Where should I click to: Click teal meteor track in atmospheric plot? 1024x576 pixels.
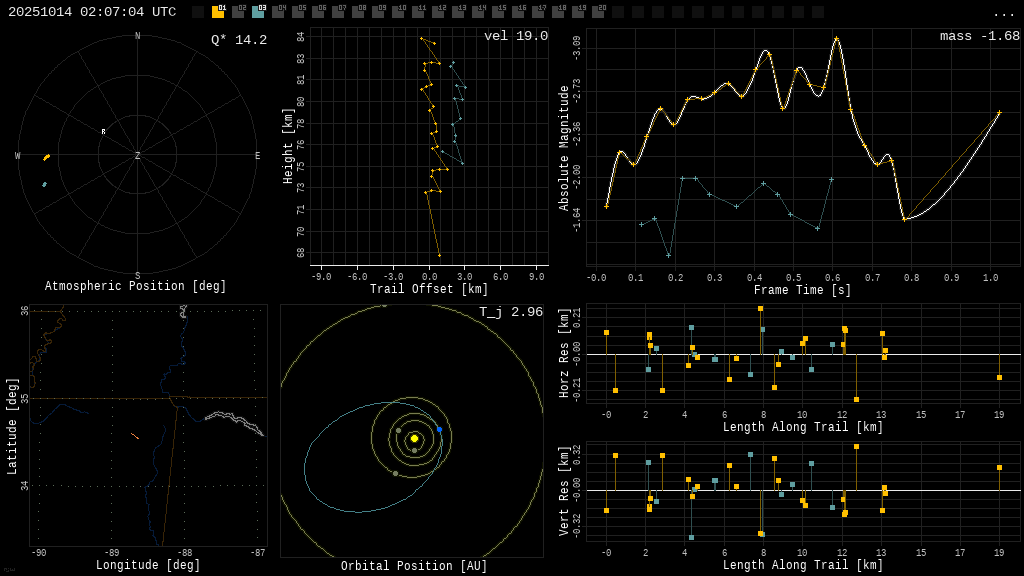pyautogui.click(x=44, y=185)
